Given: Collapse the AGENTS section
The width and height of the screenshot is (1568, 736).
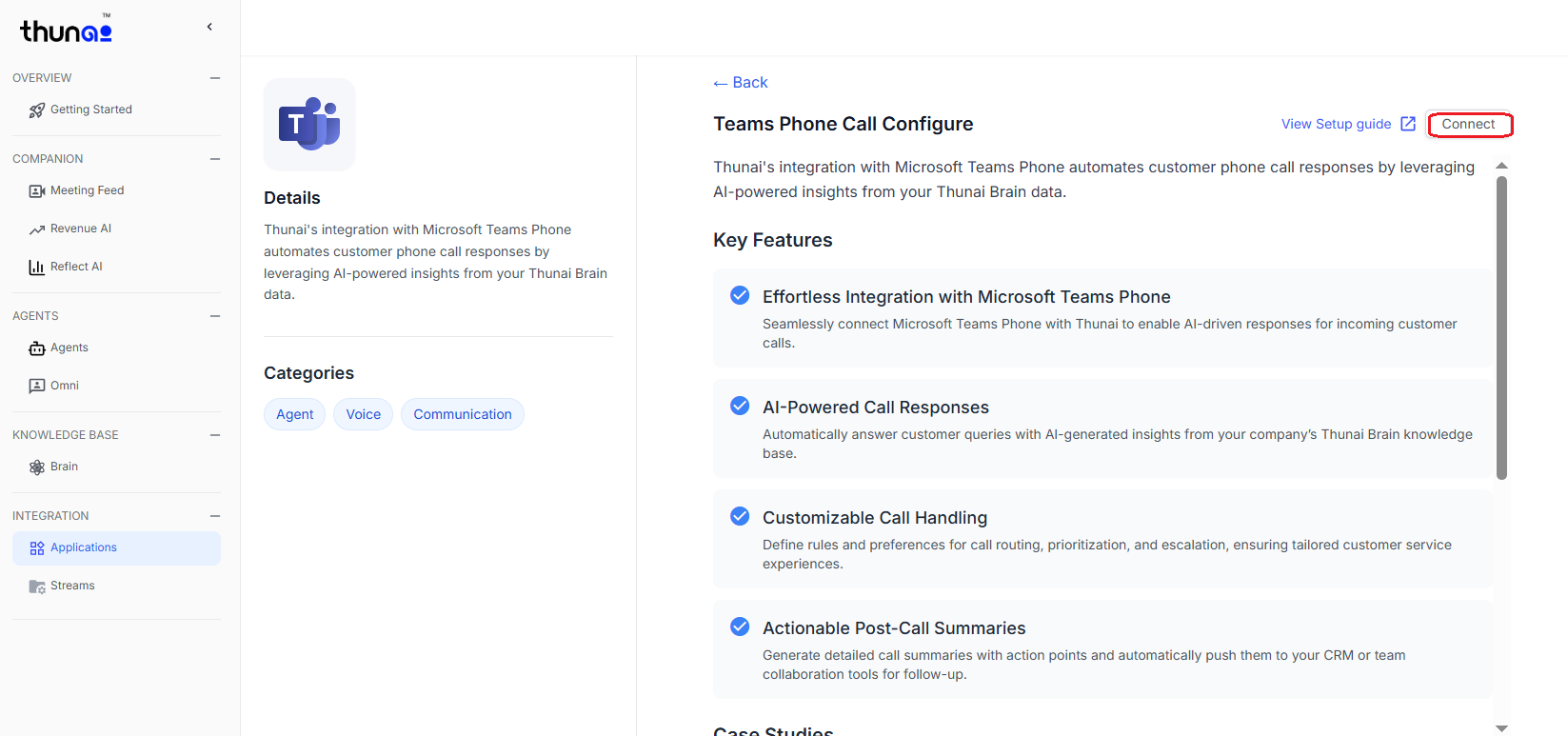Looking at the screenshot, I should 215,316.
